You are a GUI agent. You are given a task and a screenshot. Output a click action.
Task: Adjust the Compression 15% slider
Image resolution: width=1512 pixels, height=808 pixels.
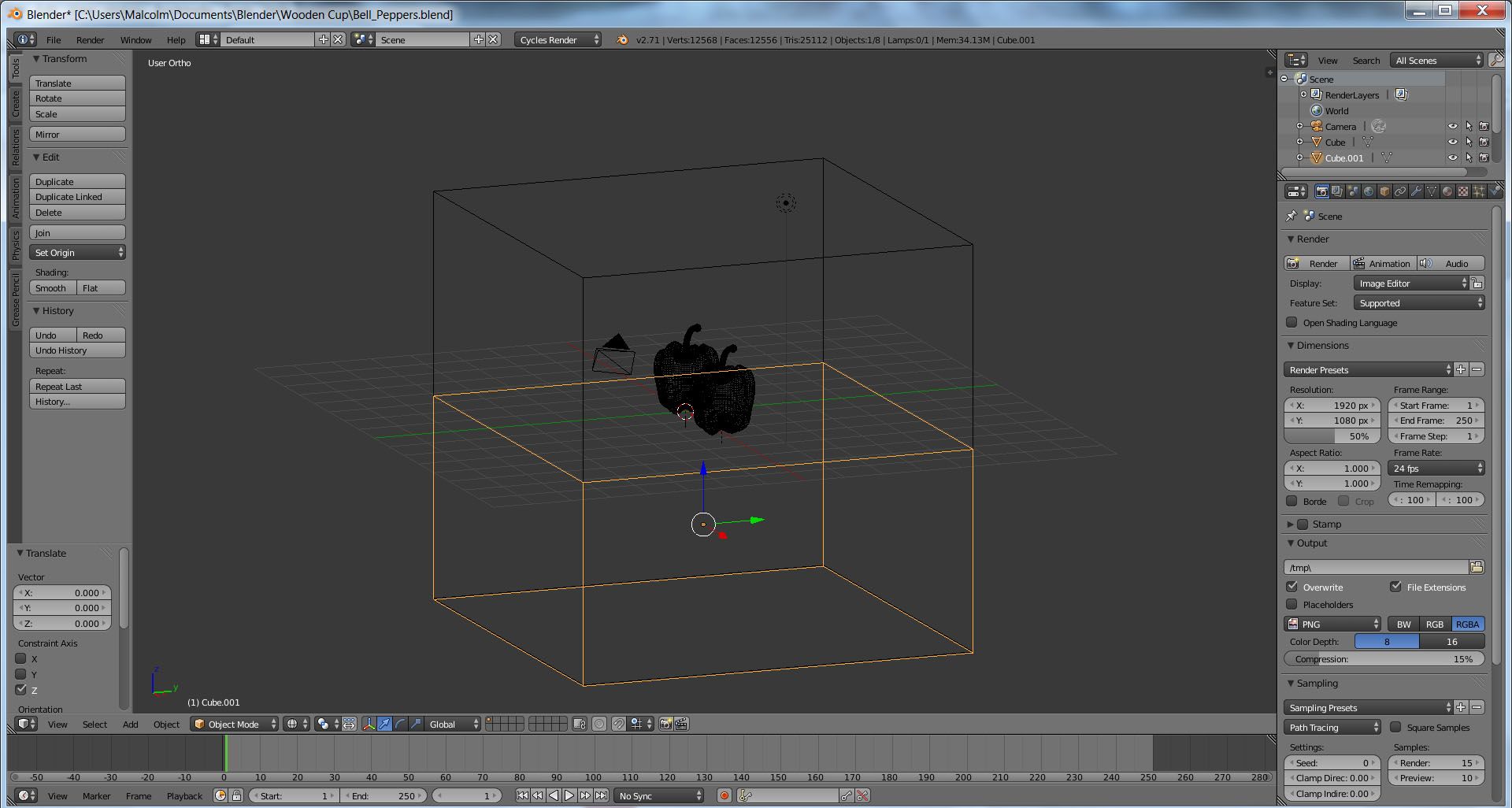coord(1384,659)
